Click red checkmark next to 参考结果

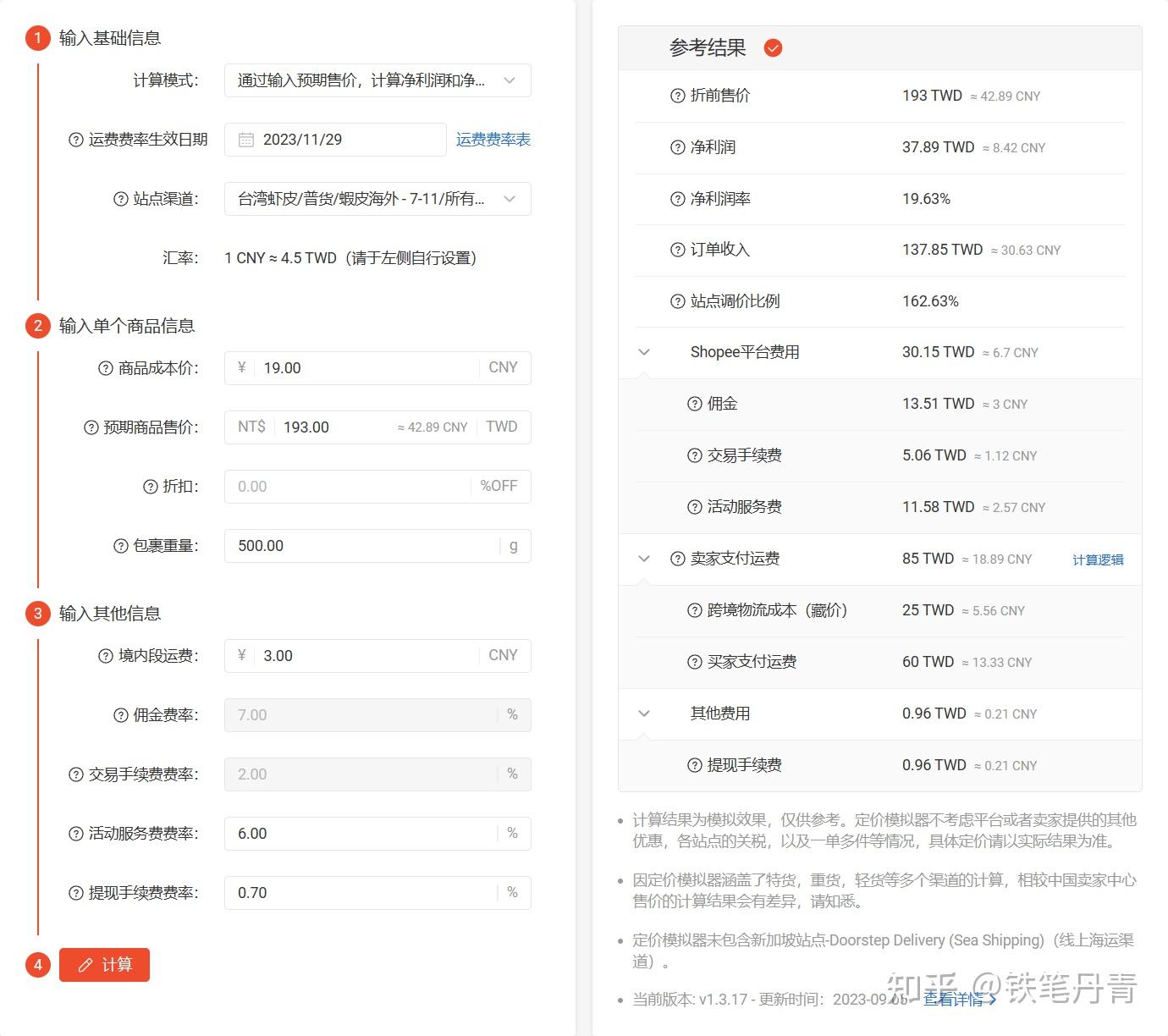(773, 48)
